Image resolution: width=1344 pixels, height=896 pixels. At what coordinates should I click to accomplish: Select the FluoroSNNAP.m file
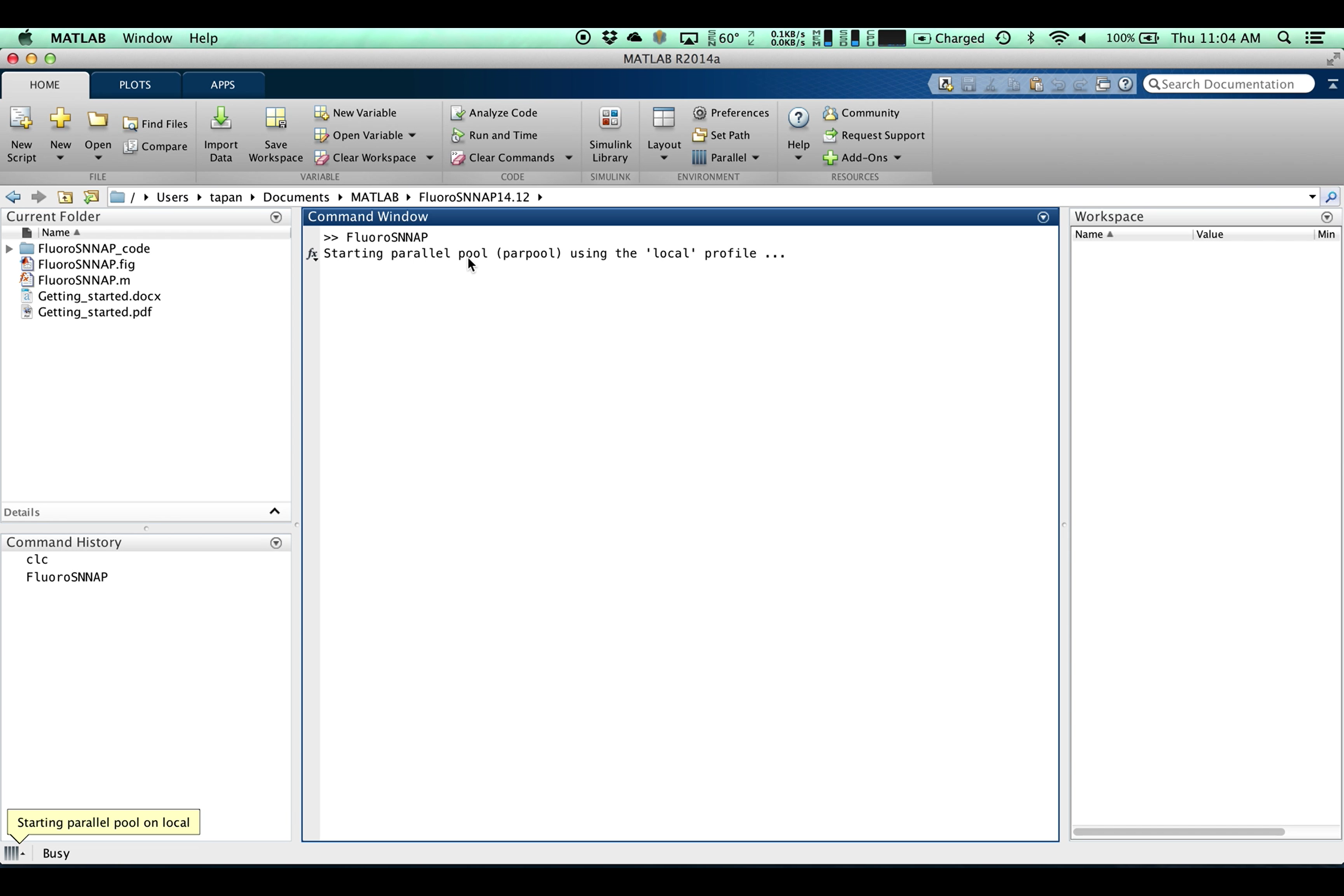[84, 280]
